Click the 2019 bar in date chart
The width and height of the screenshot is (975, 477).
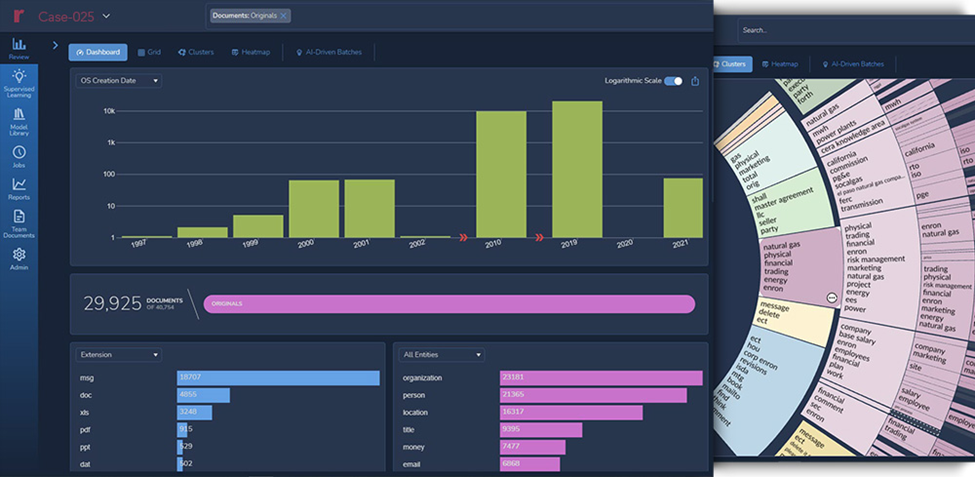click(577, 169)
